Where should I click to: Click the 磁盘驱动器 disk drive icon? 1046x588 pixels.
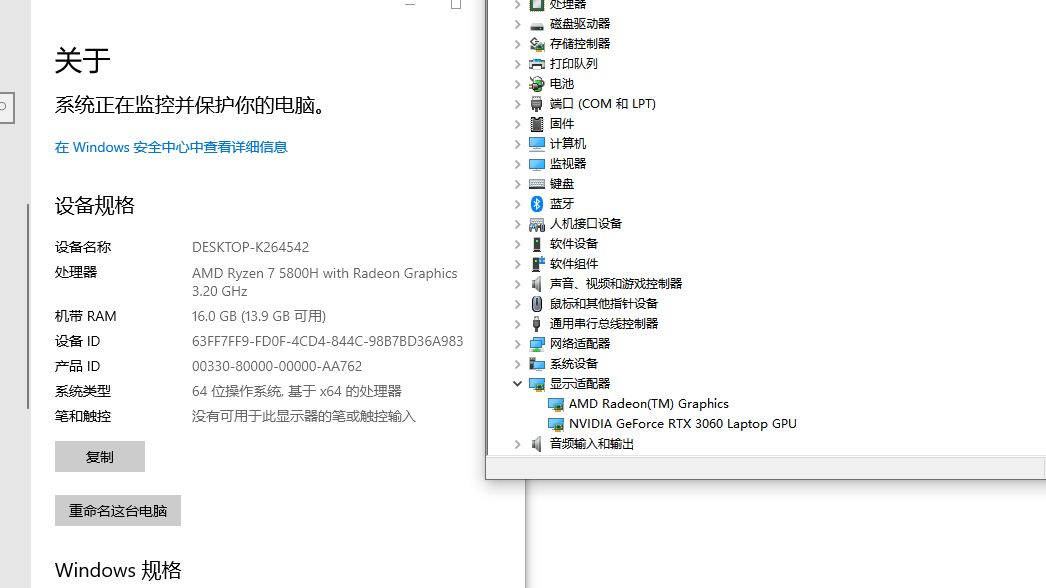536,25
